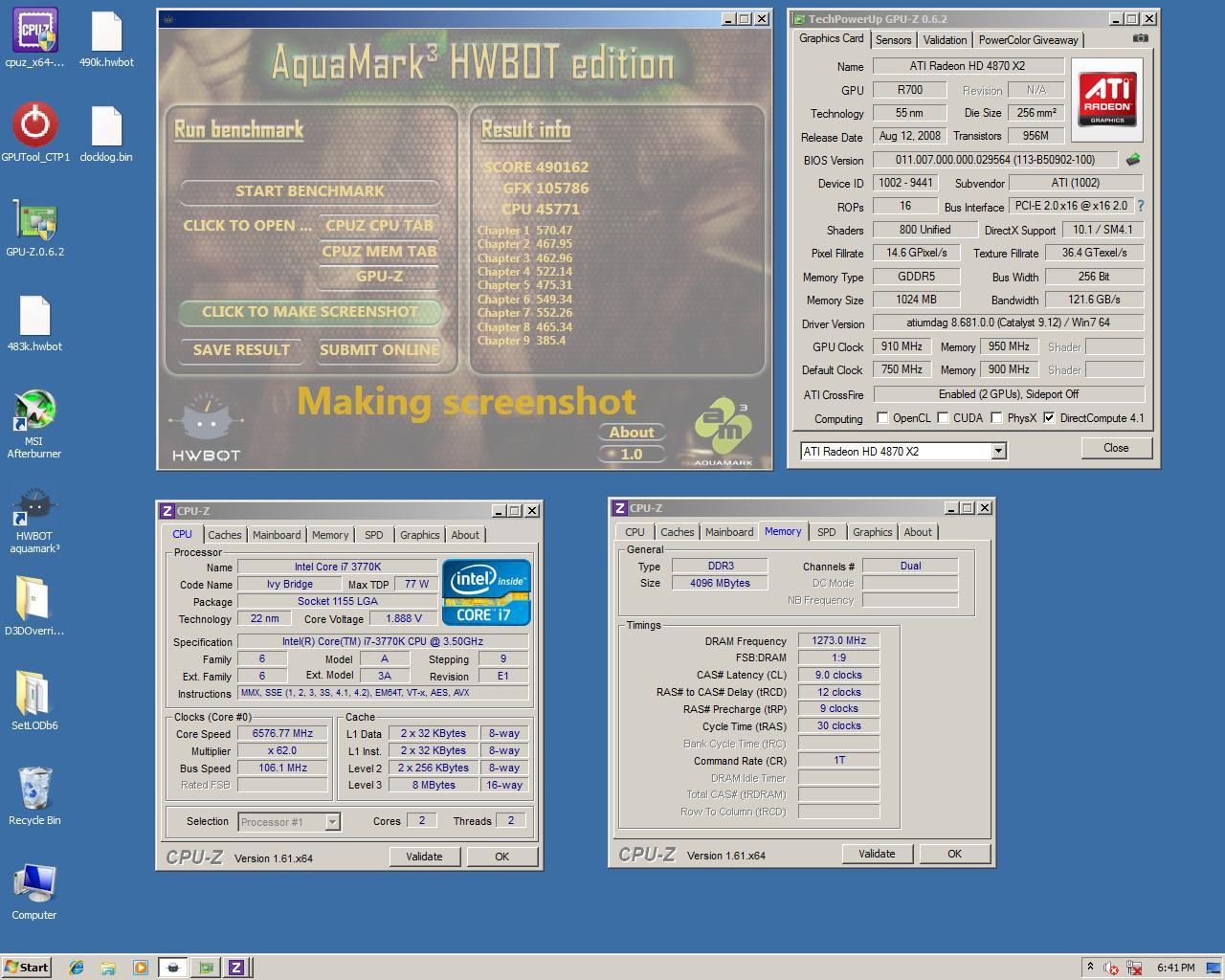The image size is (1225, 980).
Task: Switch to AquaMark taskbar button
Action: tap(173, 968)
